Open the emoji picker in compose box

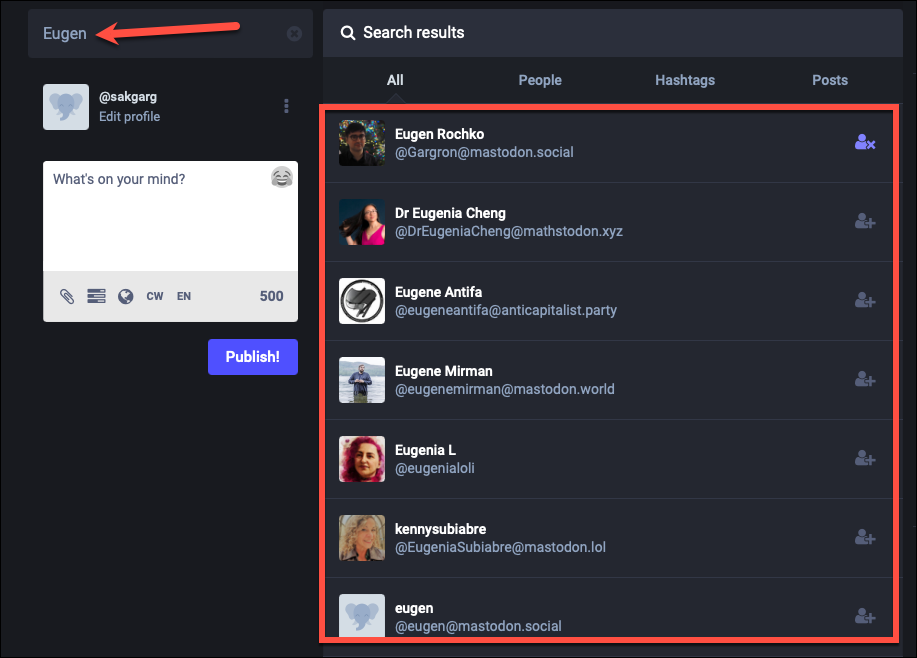282,177
